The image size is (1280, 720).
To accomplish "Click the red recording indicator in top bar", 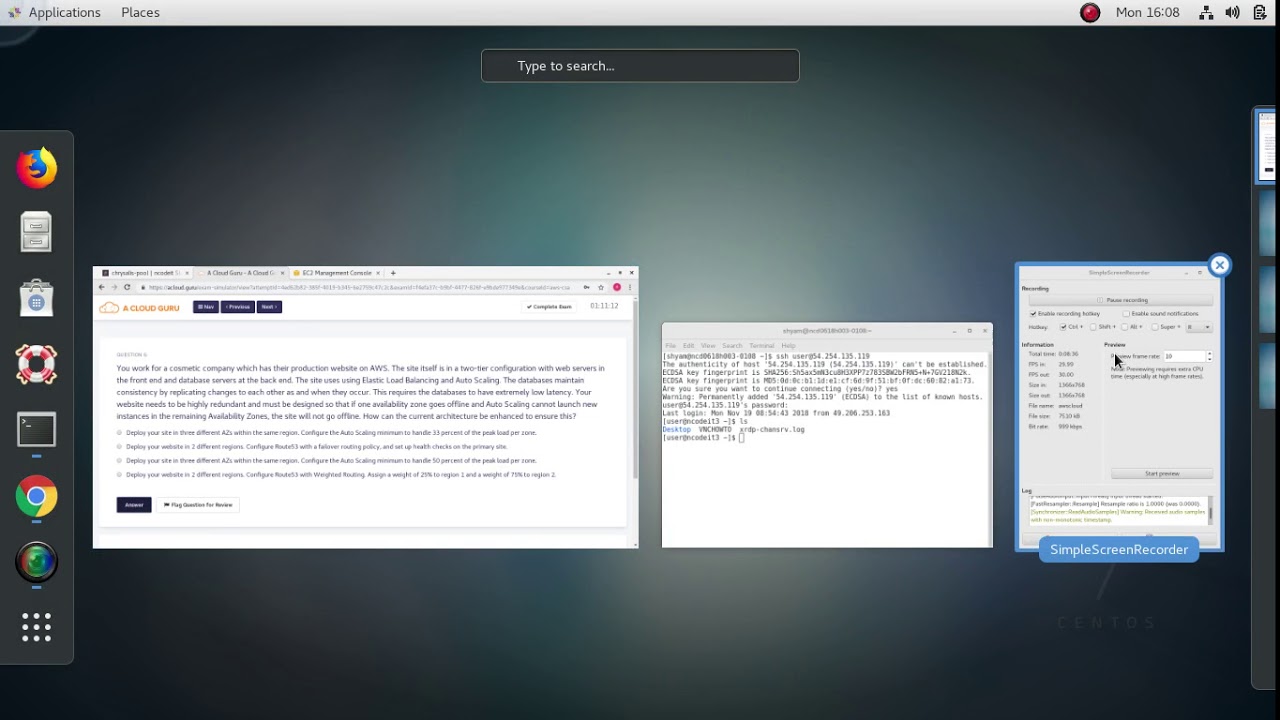I will [x=1090, y=12].
